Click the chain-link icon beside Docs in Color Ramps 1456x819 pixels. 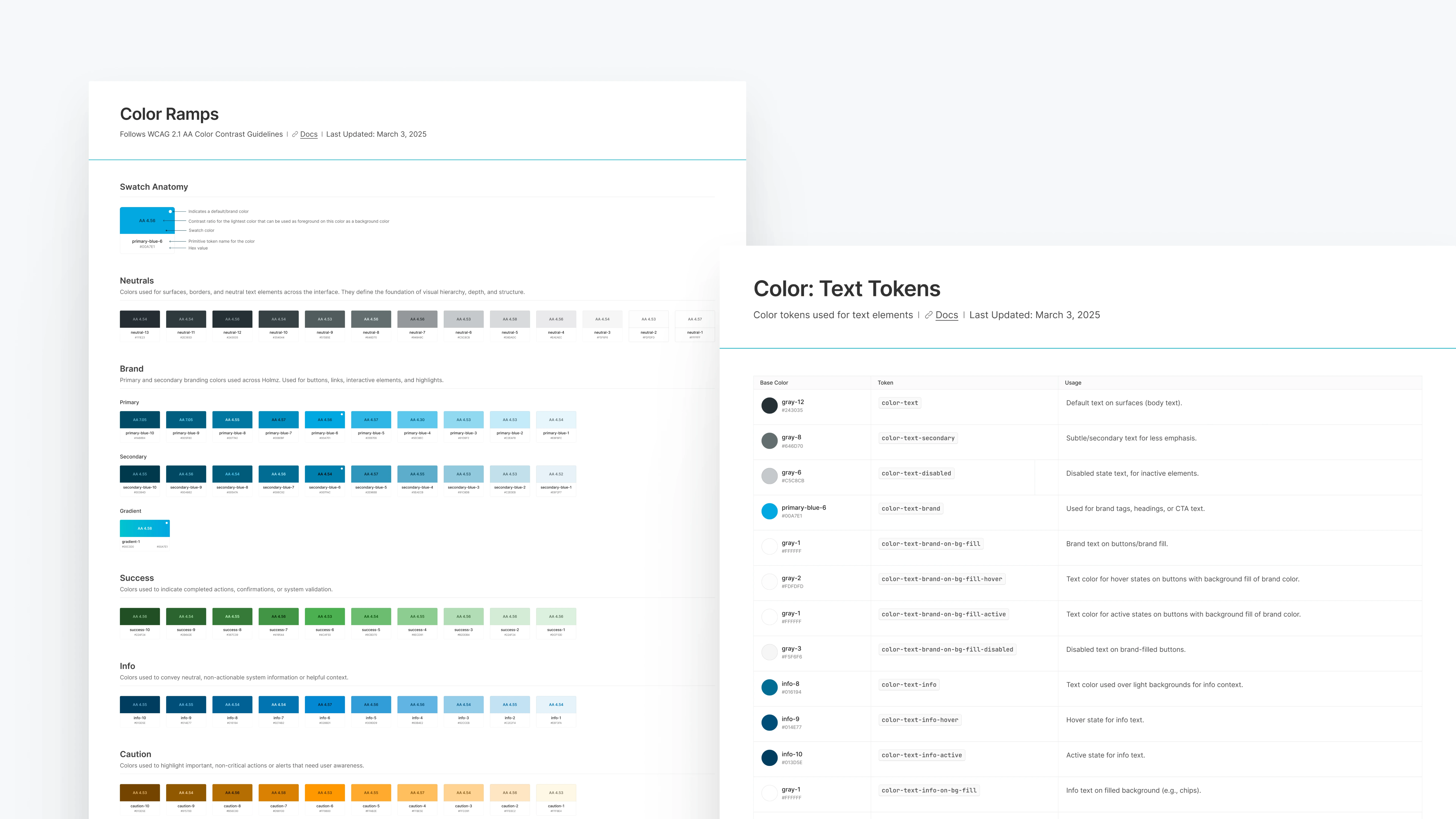(x=295, y=135)
